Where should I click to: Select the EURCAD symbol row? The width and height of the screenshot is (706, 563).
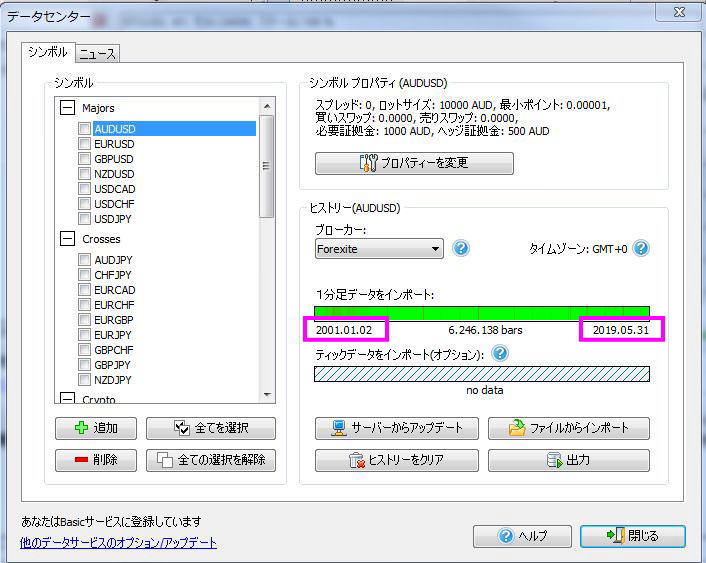(x=114, y=290)
